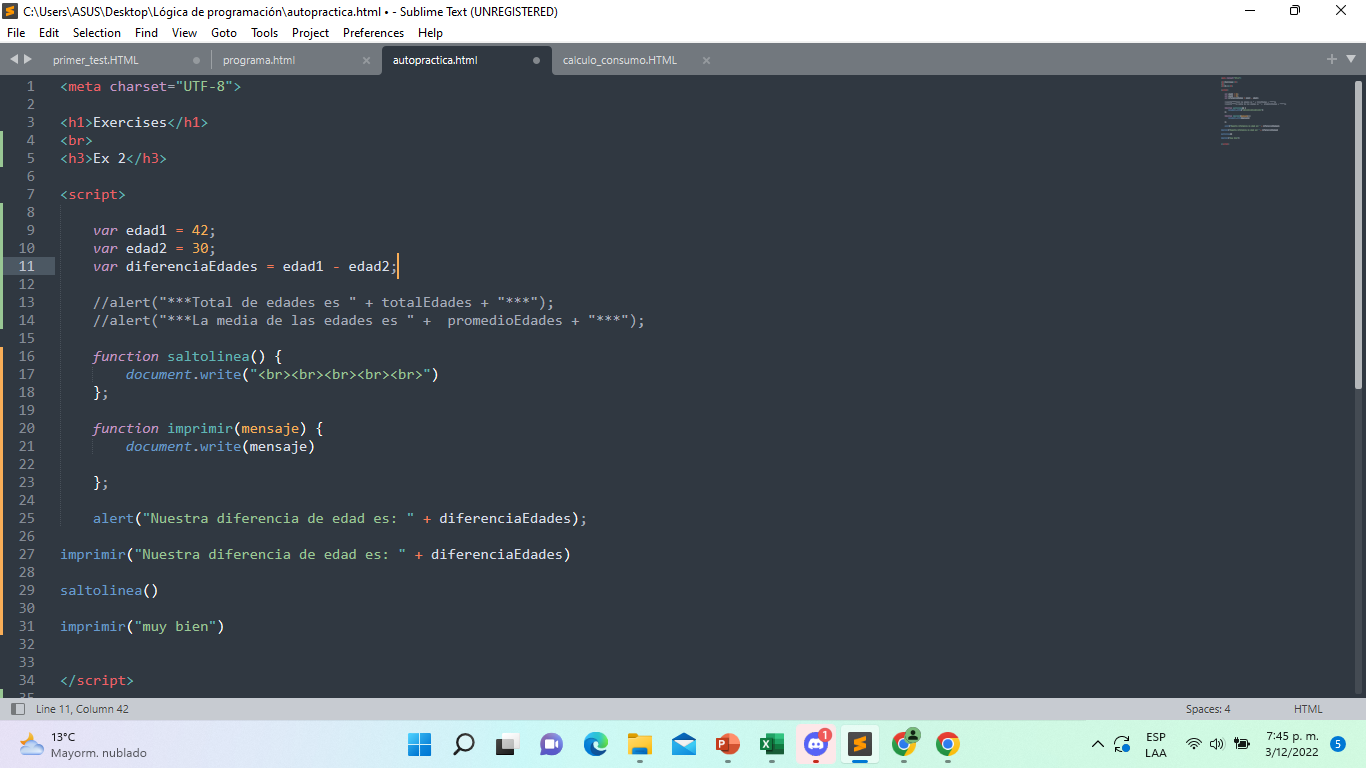Viewport: 1366px width, 768px height.
Task: Open the Edit menu
Action: (x=49, y=33)
